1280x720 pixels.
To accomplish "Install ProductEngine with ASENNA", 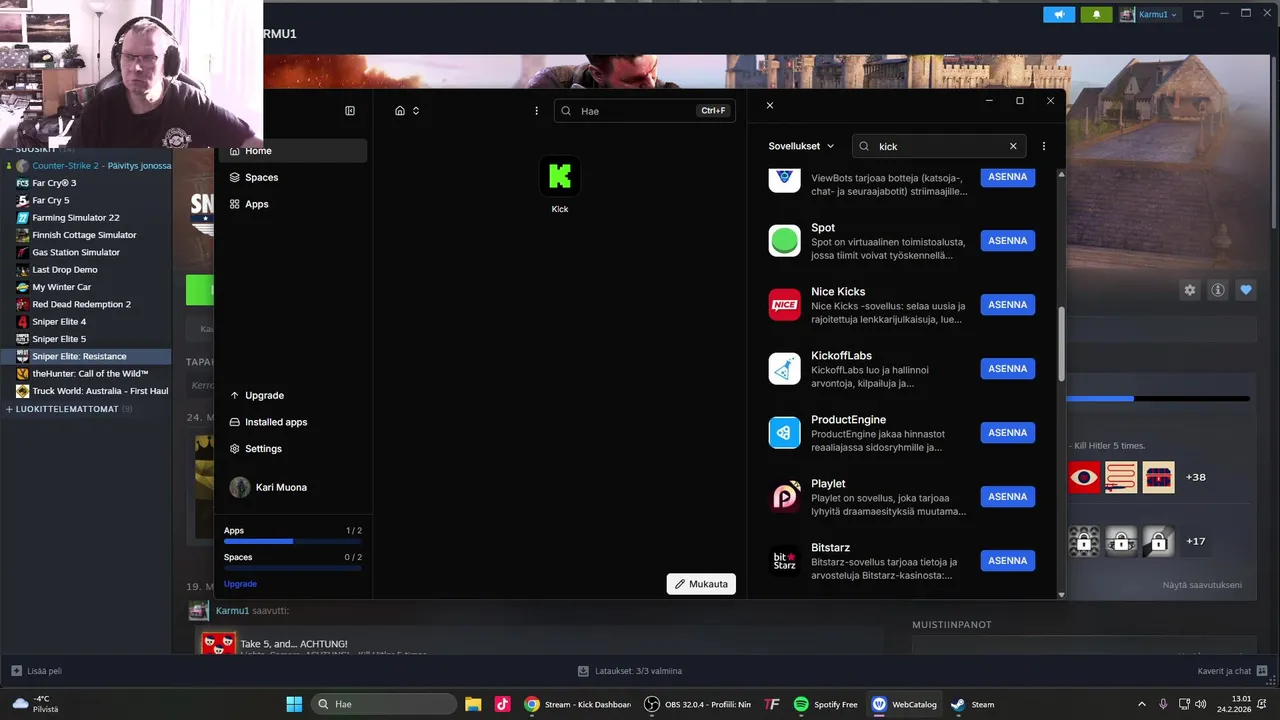I will [x=1008, y=433].
